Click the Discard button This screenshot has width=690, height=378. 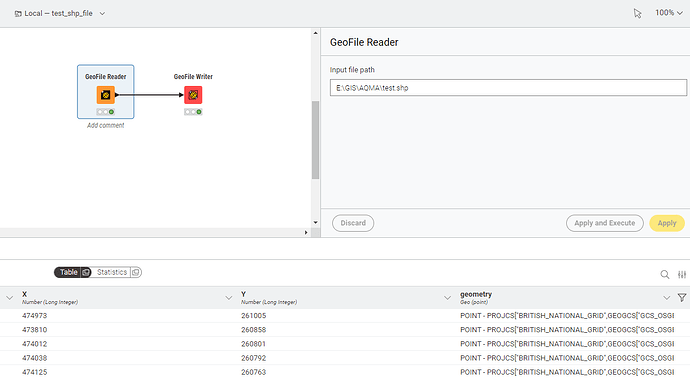pyautogui.click(x=353, y=223)
